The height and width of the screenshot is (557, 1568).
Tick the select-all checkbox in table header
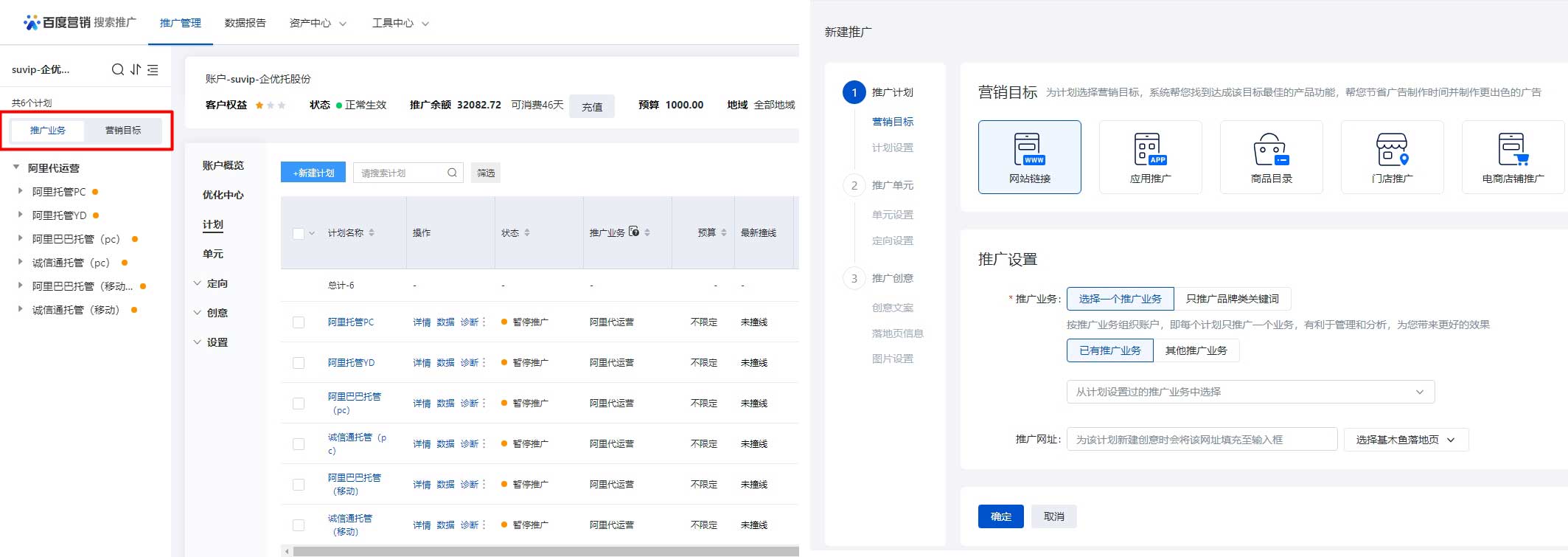tap(299, 233)
